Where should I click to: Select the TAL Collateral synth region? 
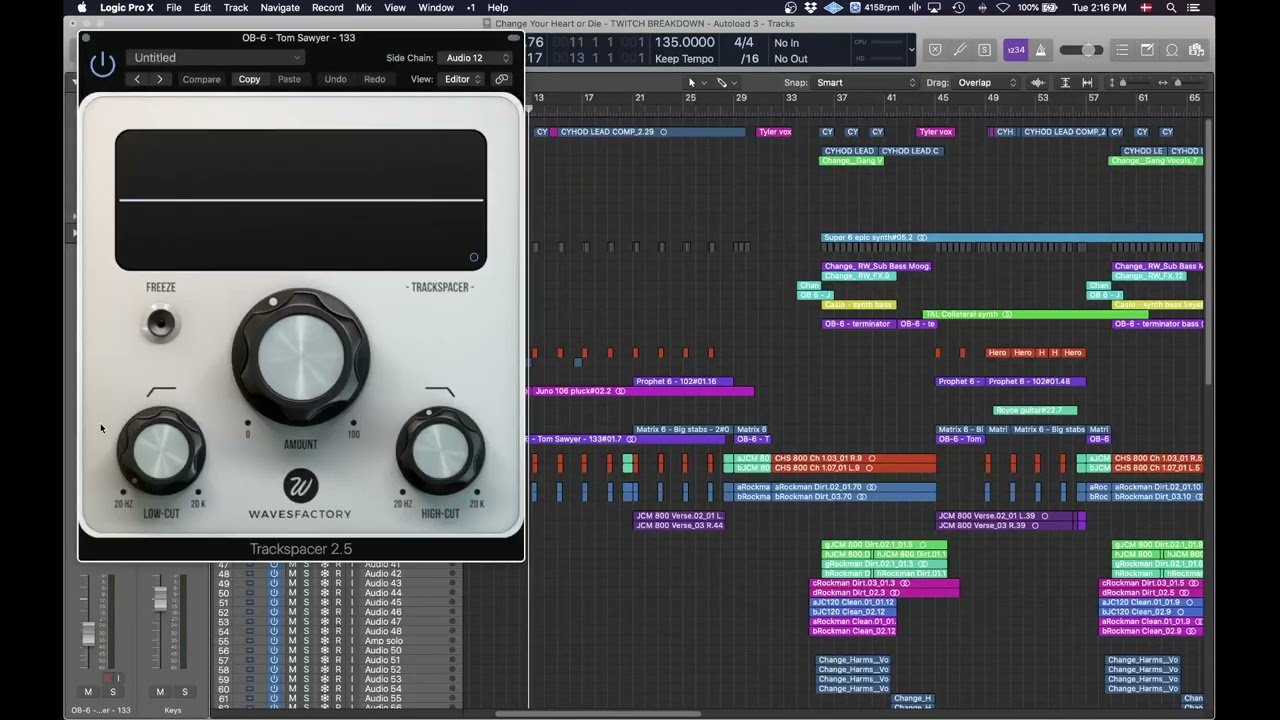pos(1035,314)
